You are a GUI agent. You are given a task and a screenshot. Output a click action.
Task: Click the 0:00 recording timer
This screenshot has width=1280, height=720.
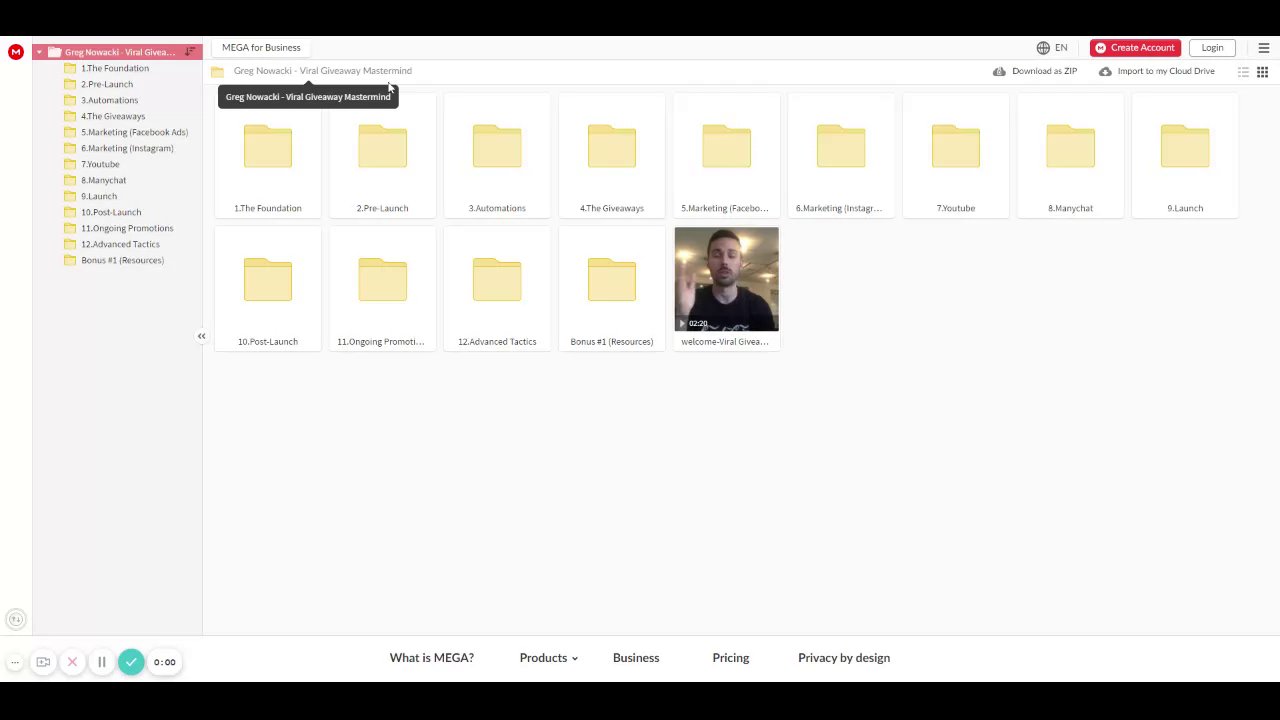[x=165, y=662]
